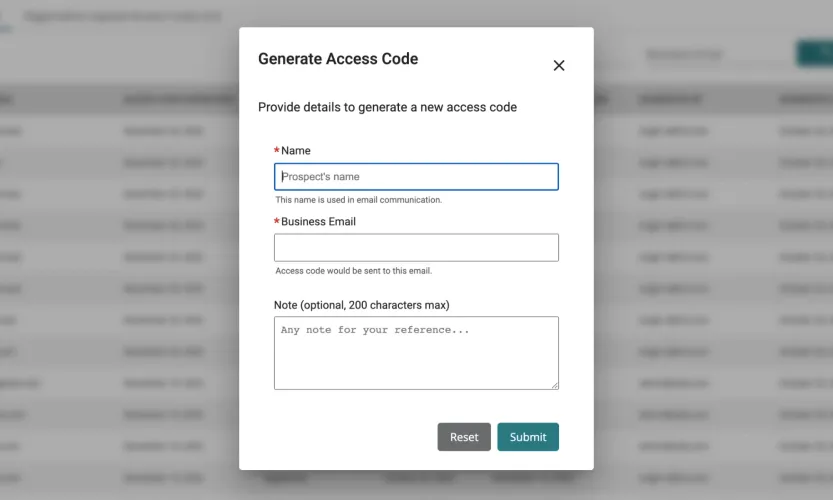Click the blurred table header row
This screenshot has width=833, height=500.
(x=700, y=99)
